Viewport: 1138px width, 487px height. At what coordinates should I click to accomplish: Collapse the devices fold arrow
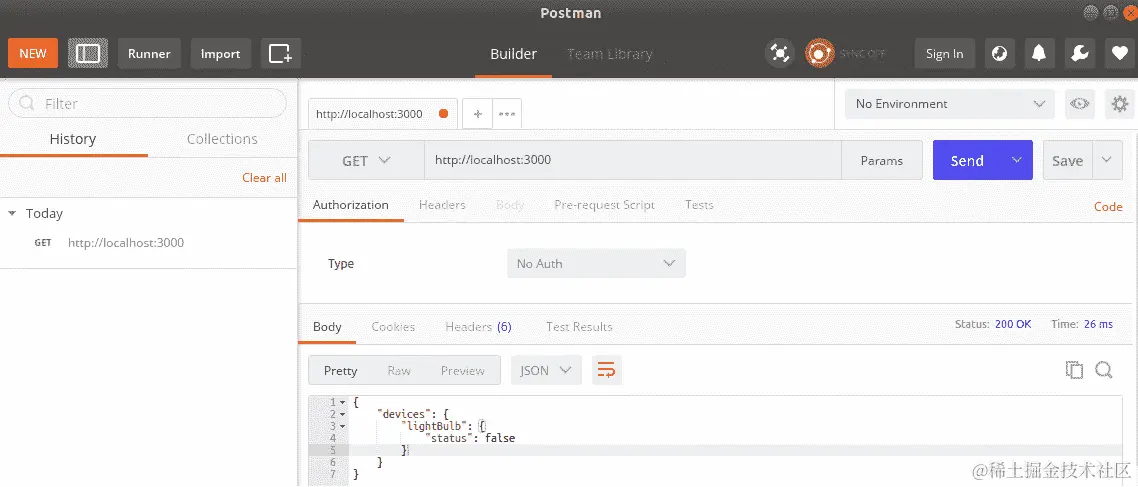point(343,414)
